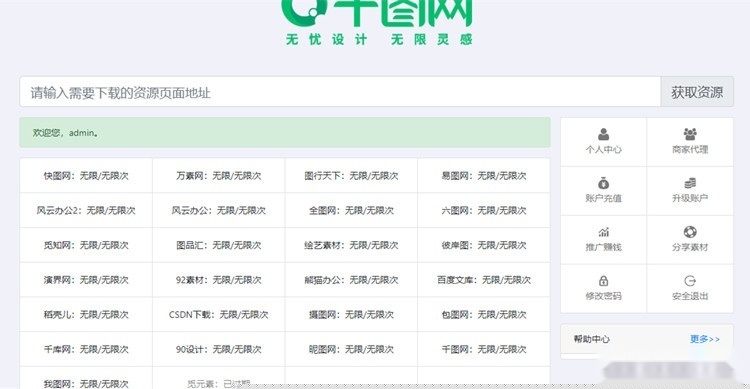
Task: Select the 千库网：无限/无限次 cell
Action: click(x=86, y=349)
